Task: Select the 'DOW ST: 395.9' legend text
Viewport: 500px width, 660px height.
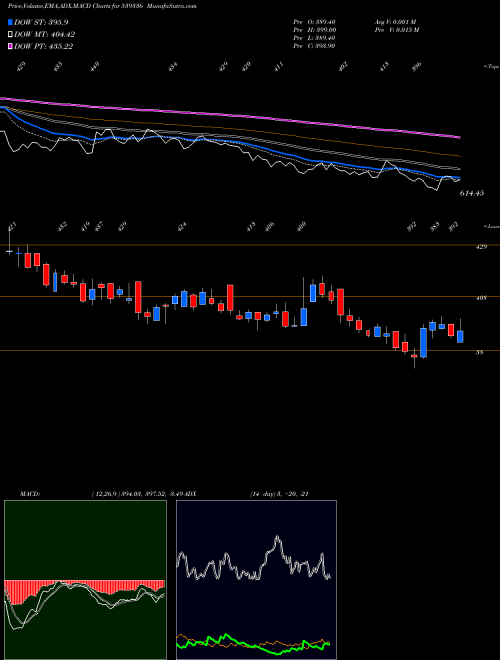Action: tap(41, 22)
